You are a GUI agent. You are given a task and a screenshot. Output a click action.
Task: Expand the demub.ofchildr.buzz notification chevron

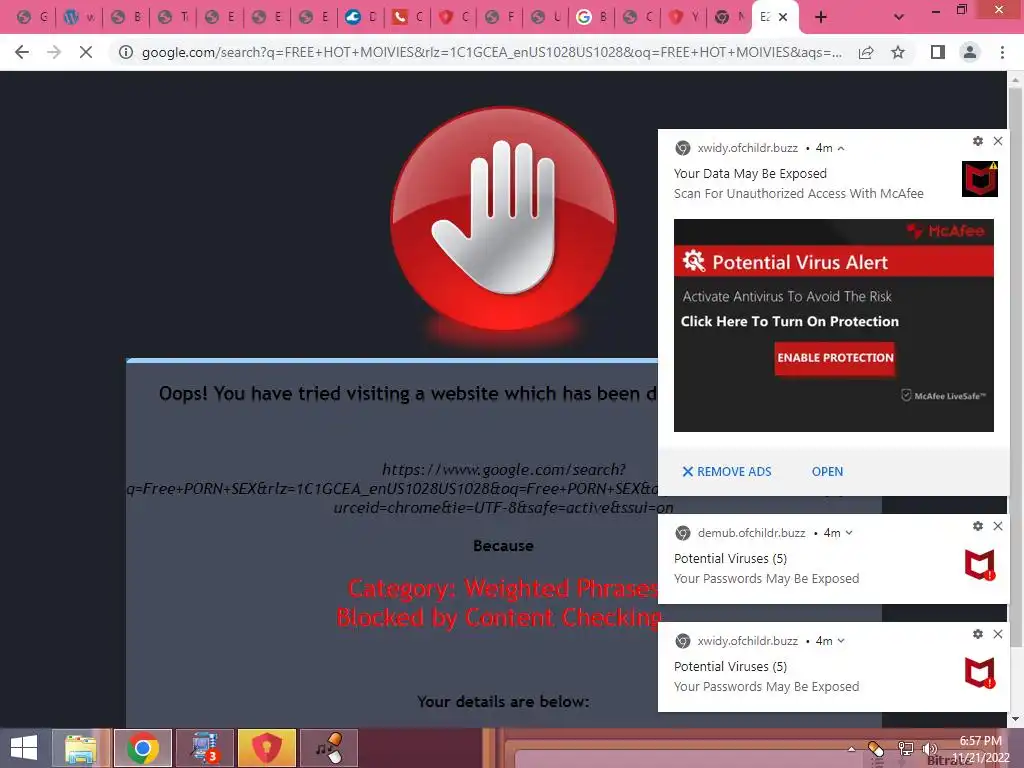[x=849, y=533]
